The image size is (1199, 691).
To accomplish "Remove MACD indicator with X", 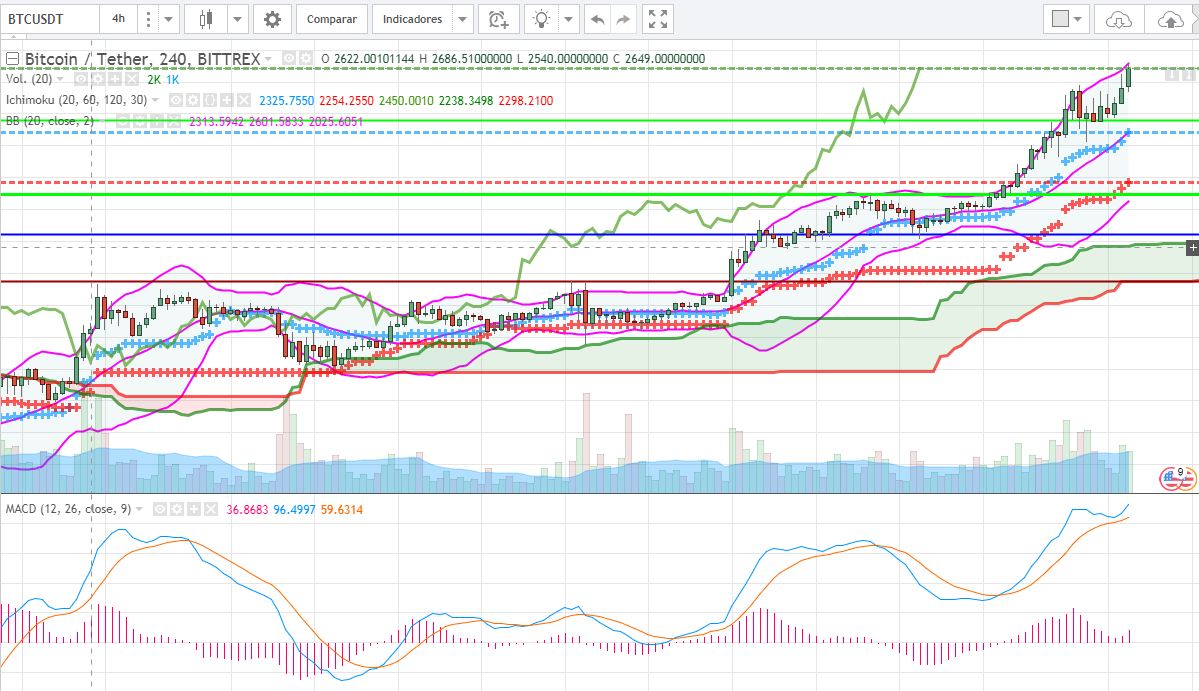I will (210, 509).
